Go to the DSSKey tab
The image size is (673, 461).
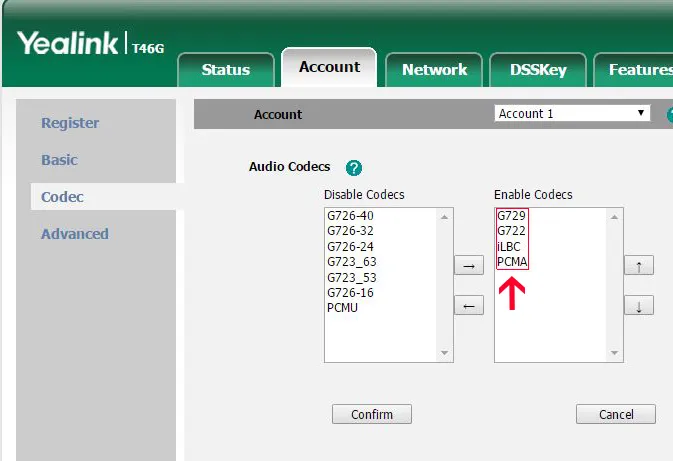point(539,70)
